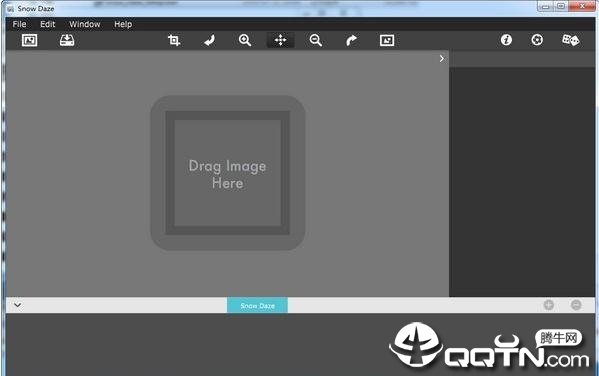Open the info icon
The width and height of the screenshot is (599, 376).
pos(506,40)
